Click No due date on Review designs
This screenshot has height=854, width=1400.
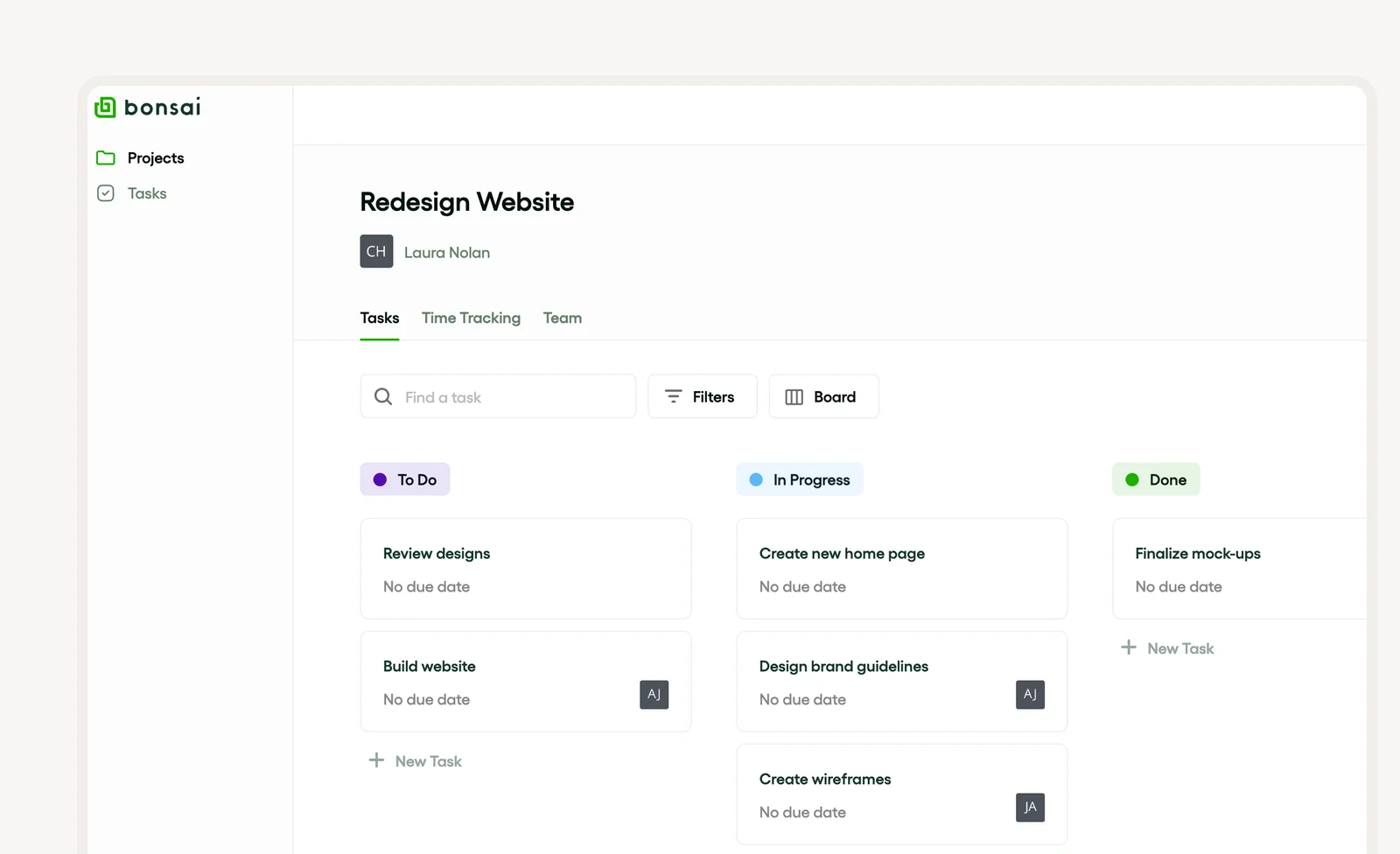tap(427, 587)
